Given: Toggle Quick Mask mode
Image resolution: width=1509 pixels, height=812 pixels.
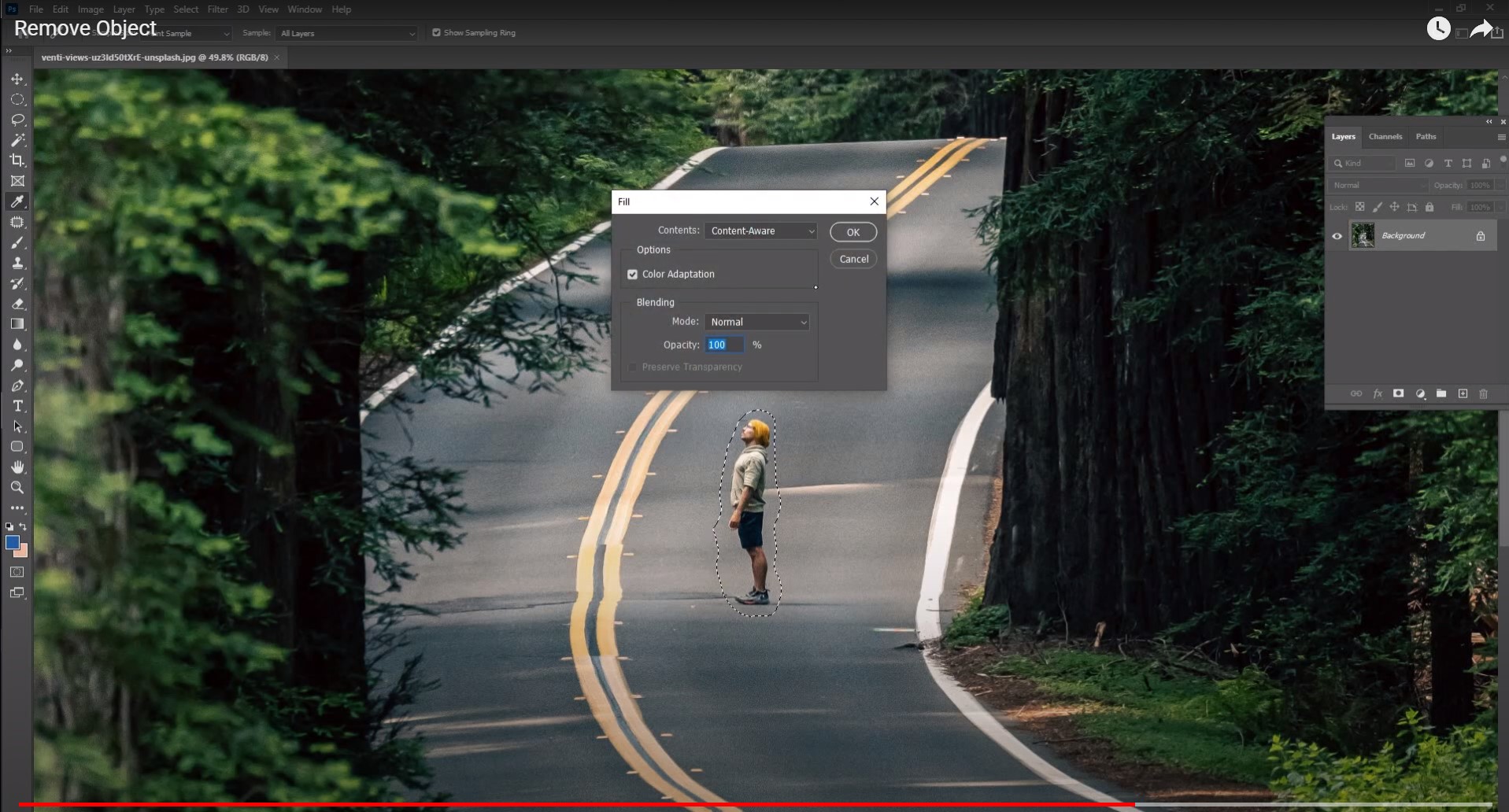Looking at the screenshot, I should pyautogui.click(x=17, y=572).
